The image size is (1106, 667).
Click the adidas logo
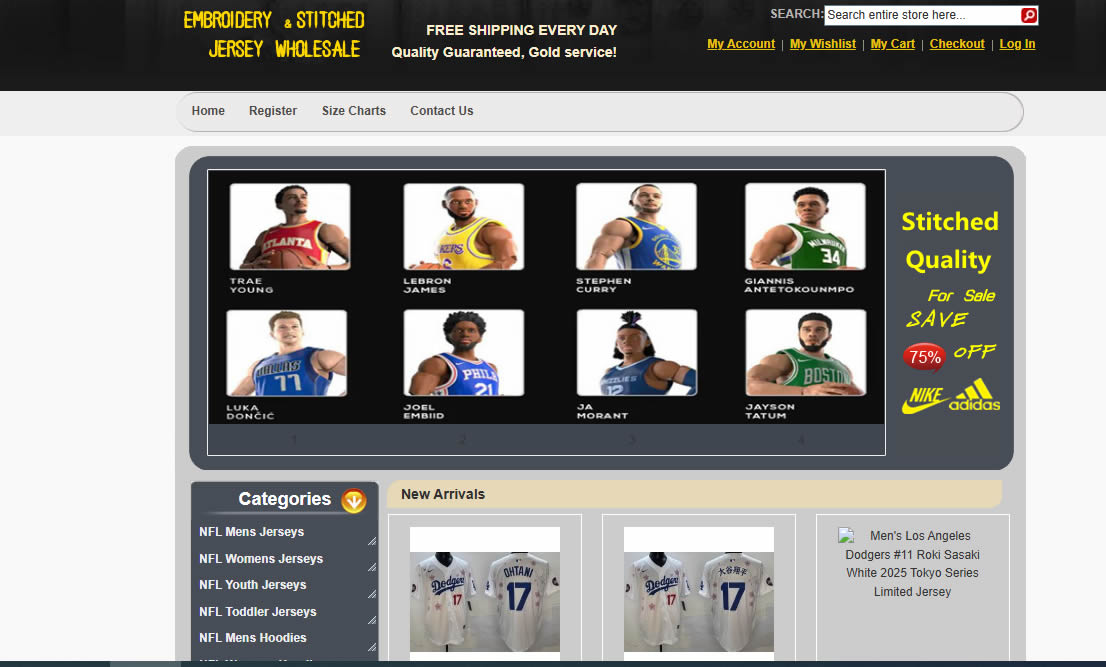pyautogui.click(x=975, y=396)
